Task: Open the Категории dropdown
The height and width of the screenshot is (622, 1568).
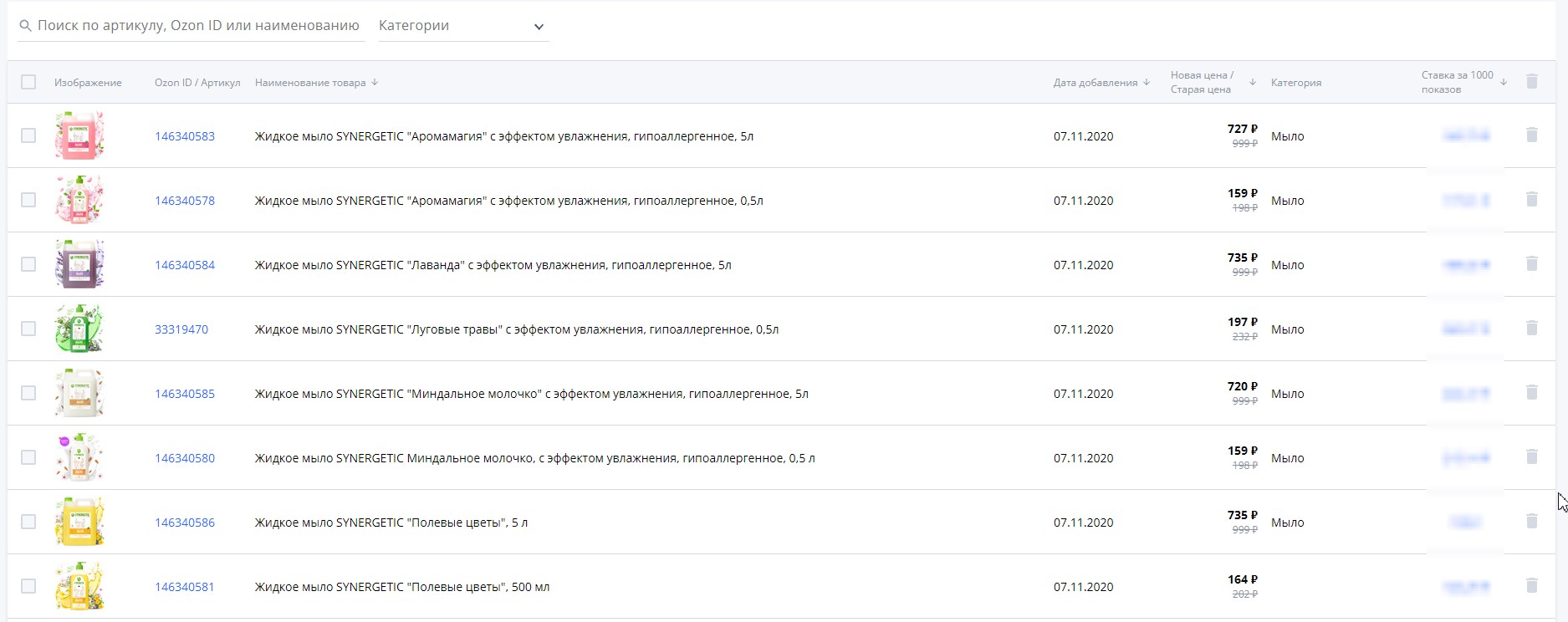Action: tap(463, 26)
